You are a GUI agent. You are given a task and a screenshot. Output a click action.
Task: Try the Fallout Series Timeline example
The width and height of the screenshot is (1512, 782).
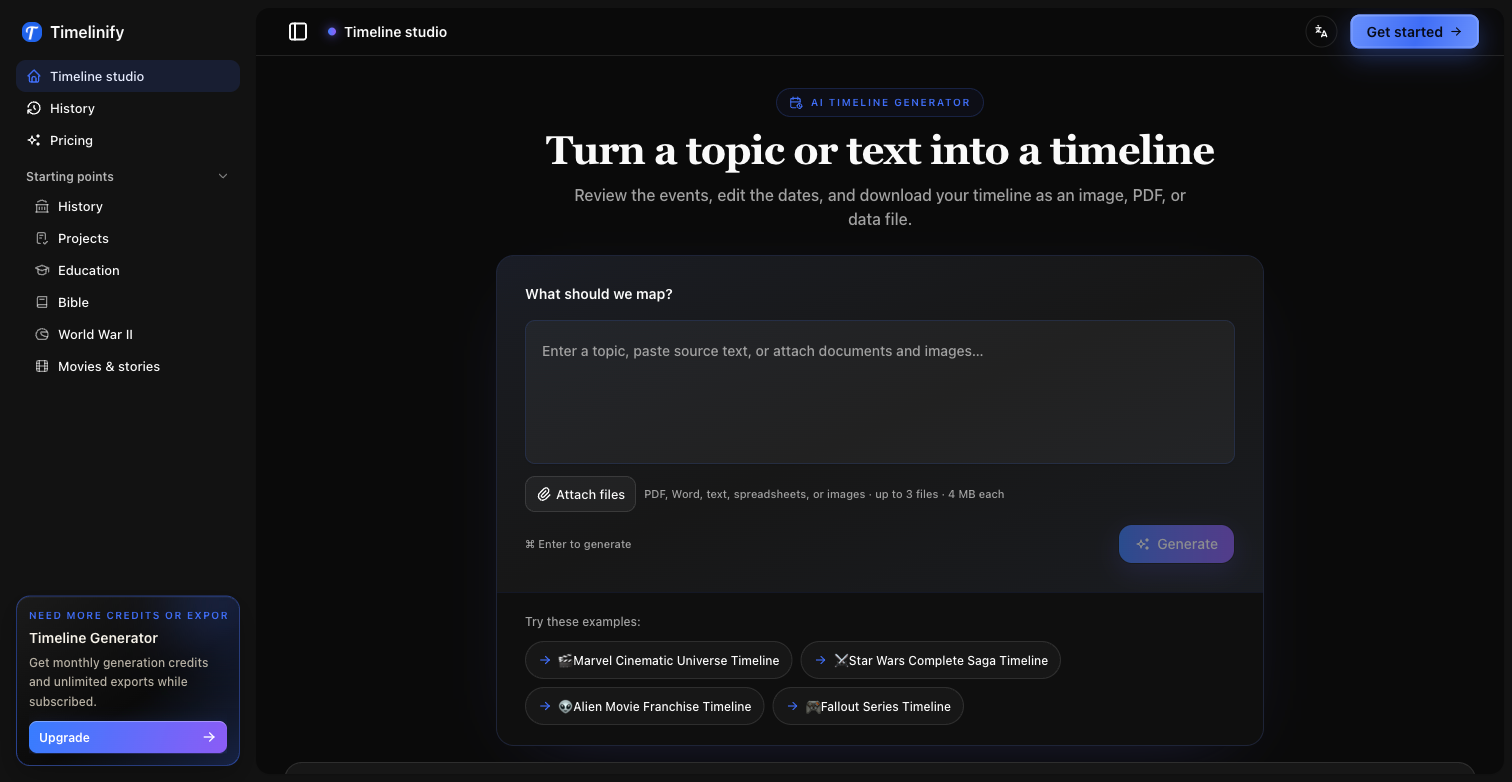click(868, 706)
